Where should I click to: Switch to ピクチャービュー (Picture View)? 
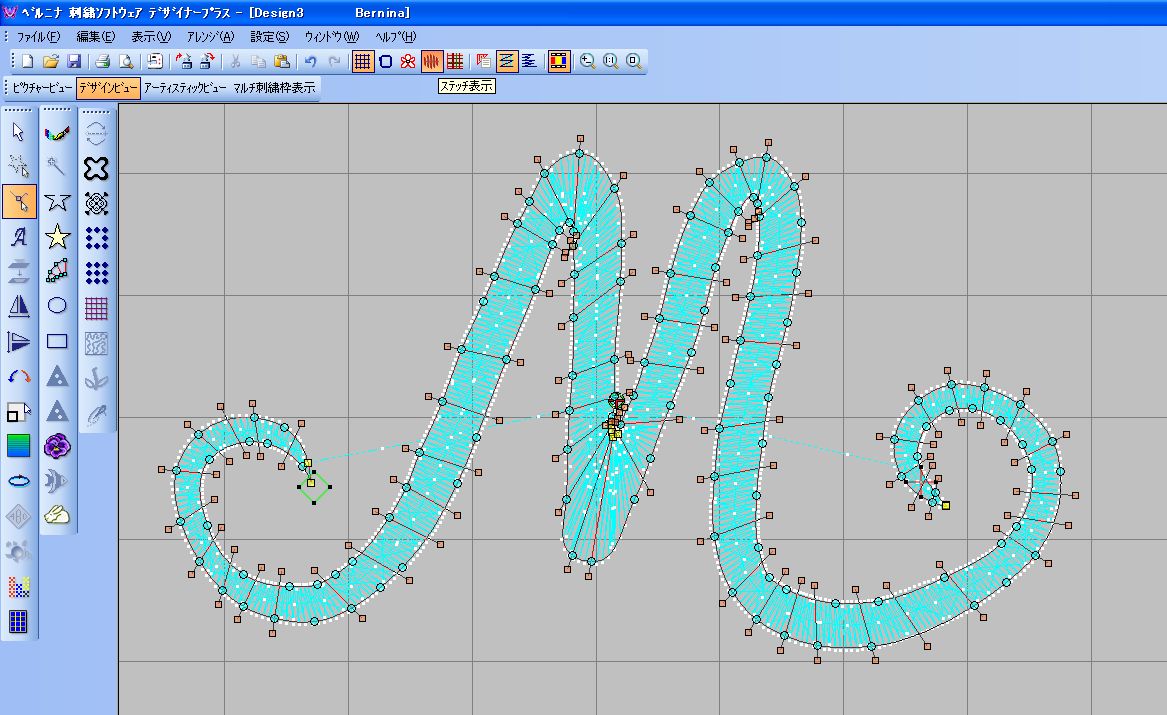[x=42, y=88]
